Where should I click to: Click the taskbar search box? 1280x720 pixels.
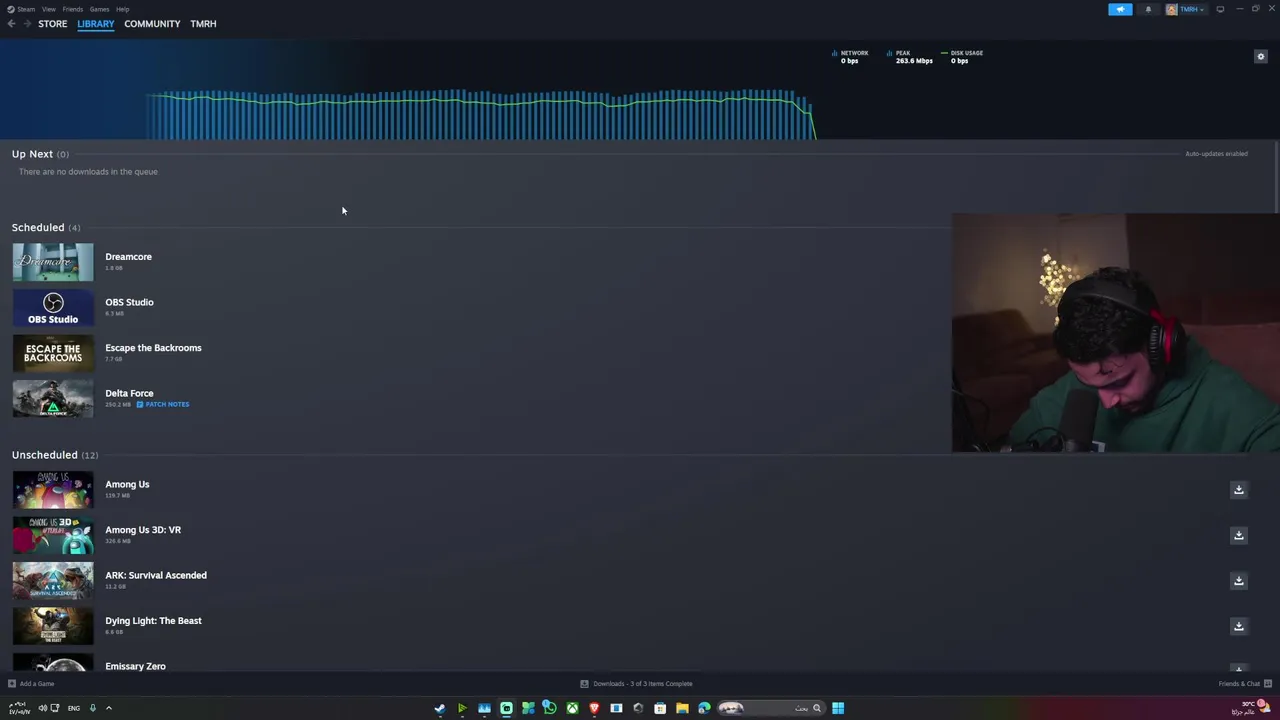coord(772,708)
